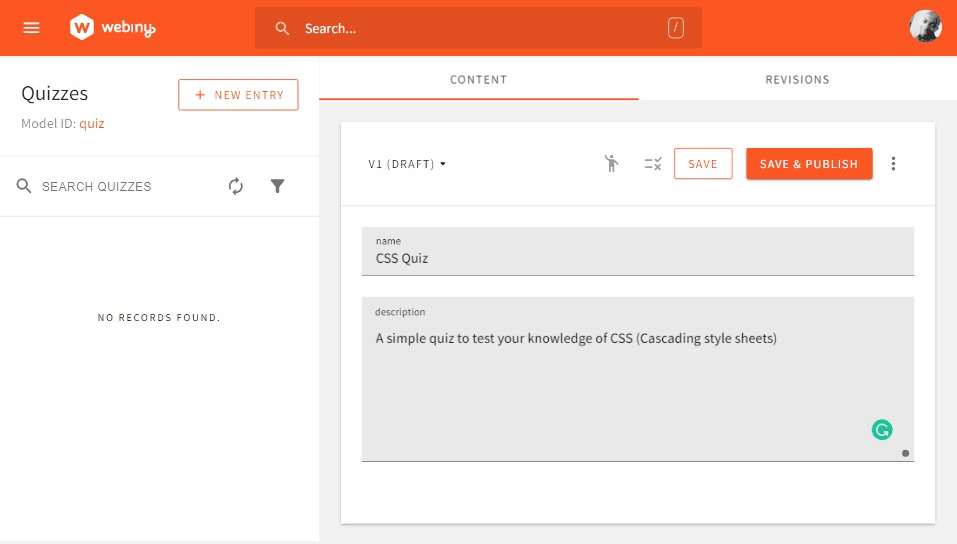Refresh the quizzes list
The image size is (957, 544).
pos(236,186)
